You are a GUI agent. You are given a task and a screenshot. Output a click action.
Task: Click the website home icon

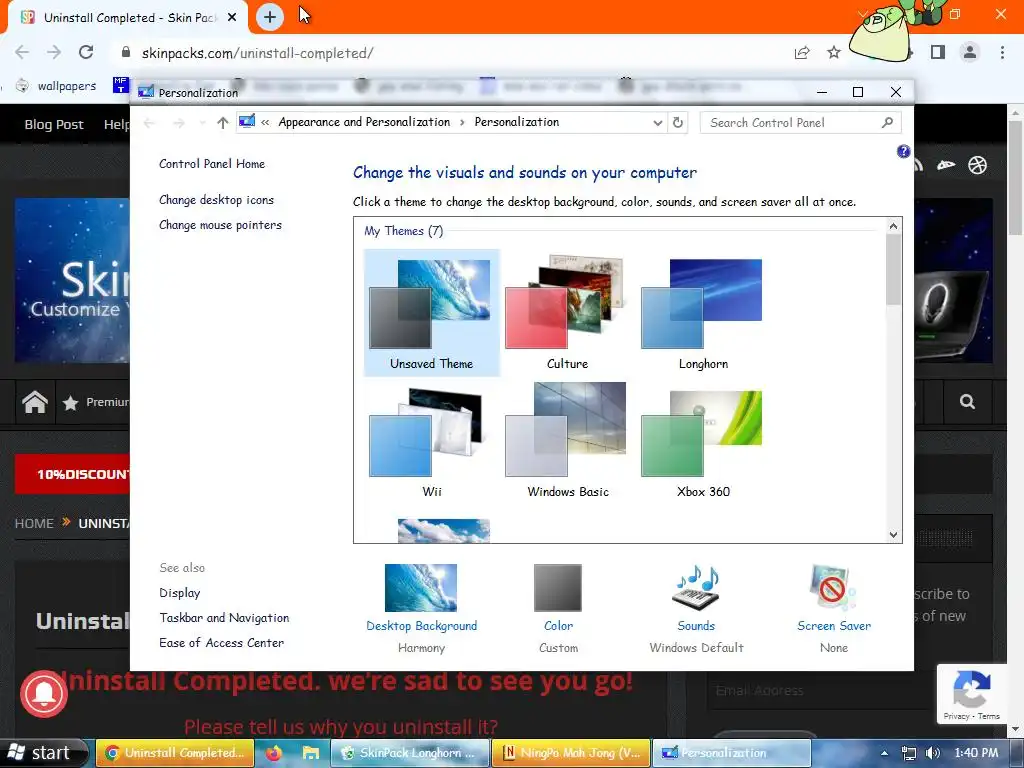click(x=35, y=402)
